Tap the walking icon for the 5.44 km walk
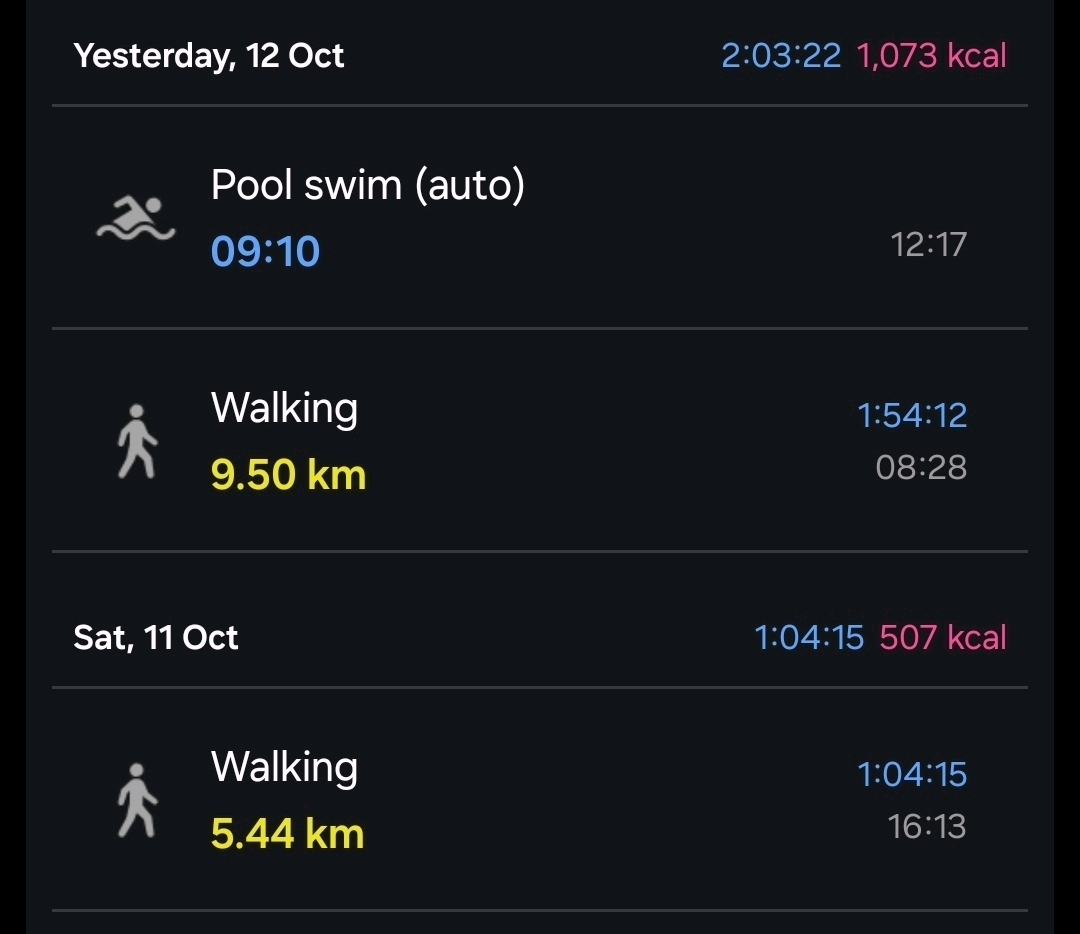 point(137,800)
